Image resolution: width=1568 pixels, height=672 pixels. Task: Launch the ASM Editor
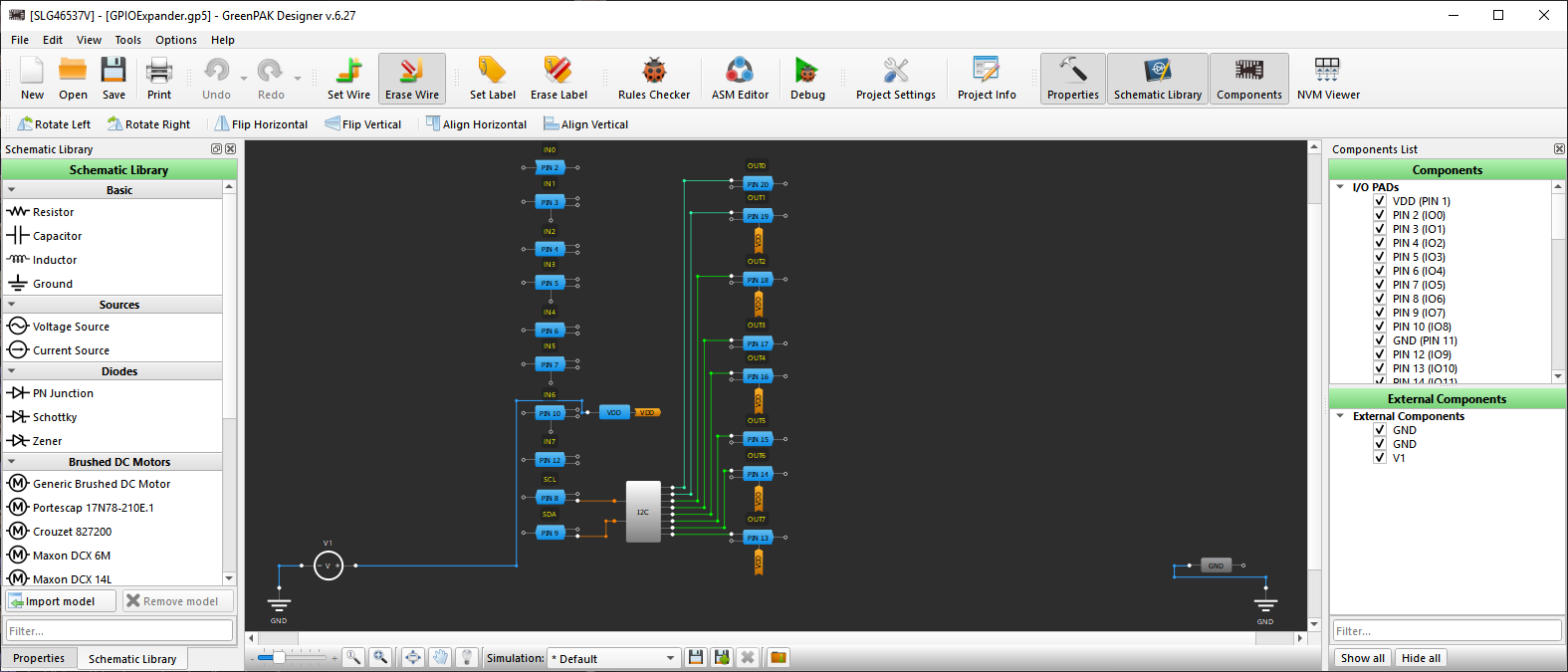click(740, 79)
